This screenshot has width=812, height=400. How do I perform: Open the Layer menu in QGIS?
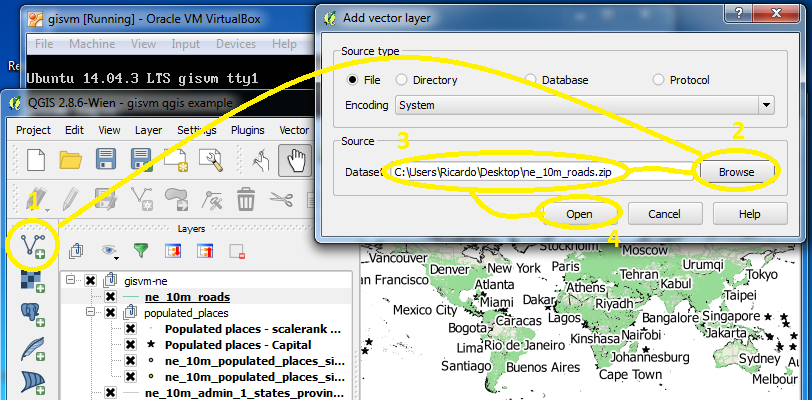[x=149, y=130]
